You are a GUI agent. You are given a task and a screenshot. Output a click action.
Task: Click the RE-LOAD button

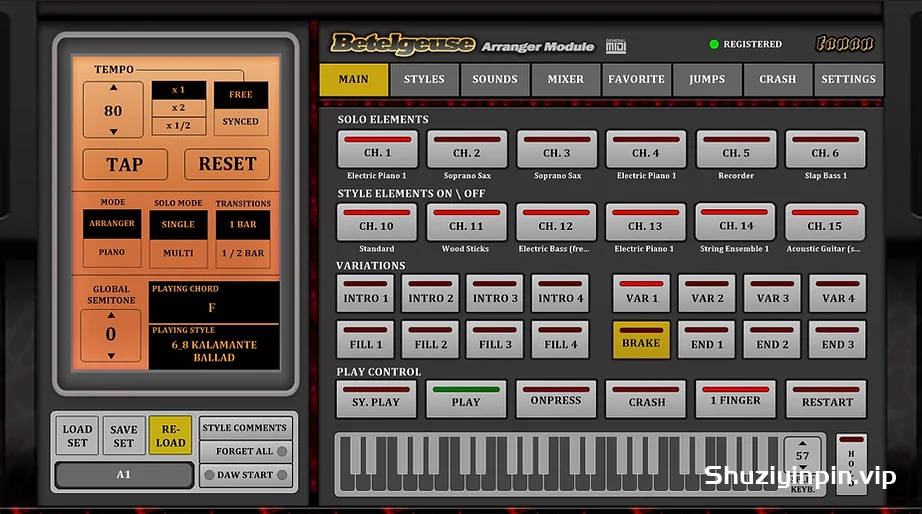point(171,436)
